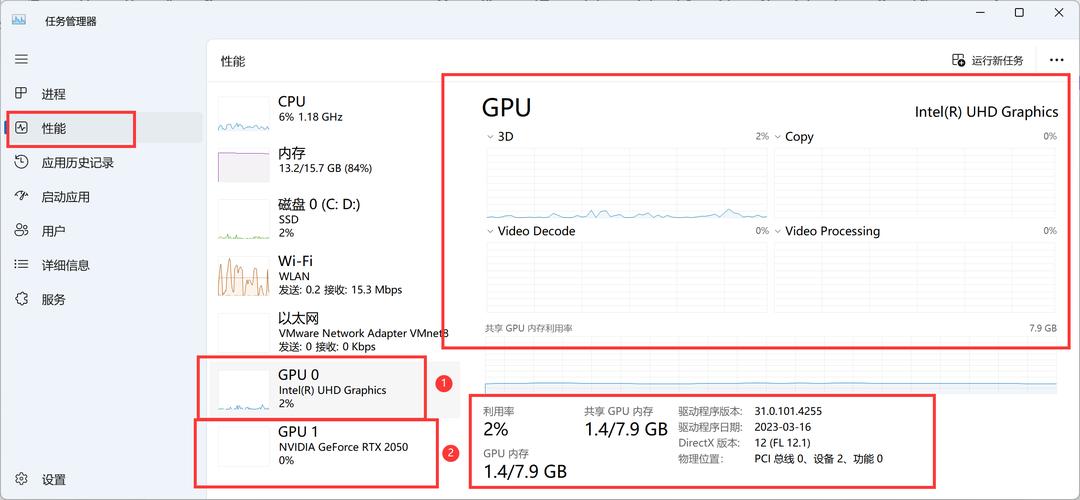Click the hamburger navigation menu icon
Viewport: 1080px width, 500px height.
tap(21, 59)
